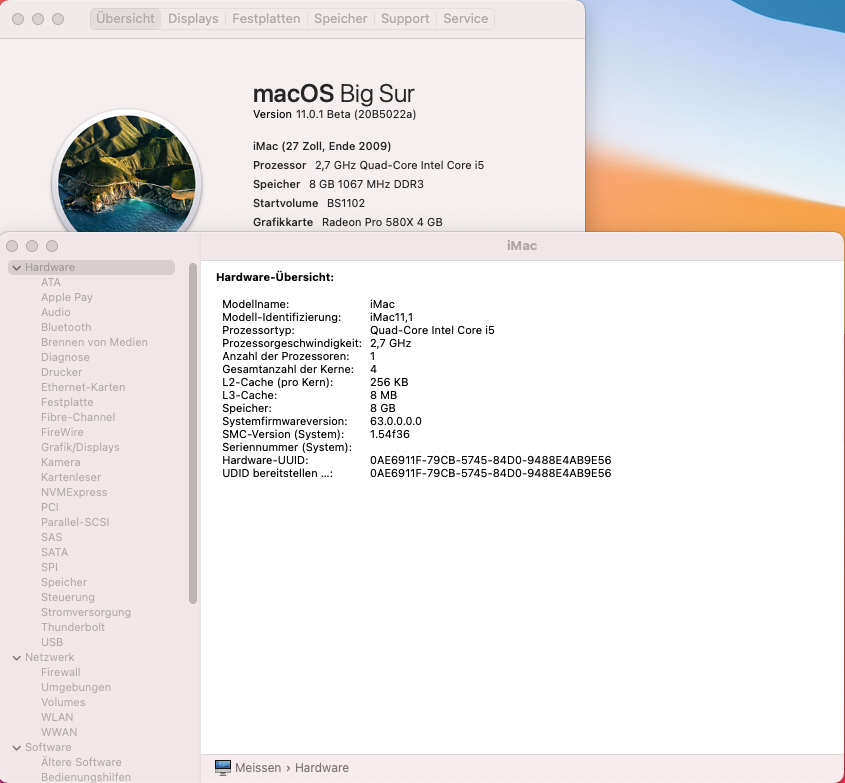
Task: Click the Hardware sidebar category row
Action: pos(92,268)
